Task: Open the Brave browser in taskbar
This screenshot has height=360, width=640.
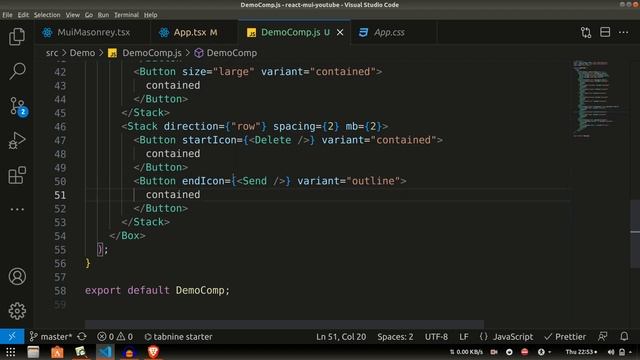Action: click(x=153, y=352)
